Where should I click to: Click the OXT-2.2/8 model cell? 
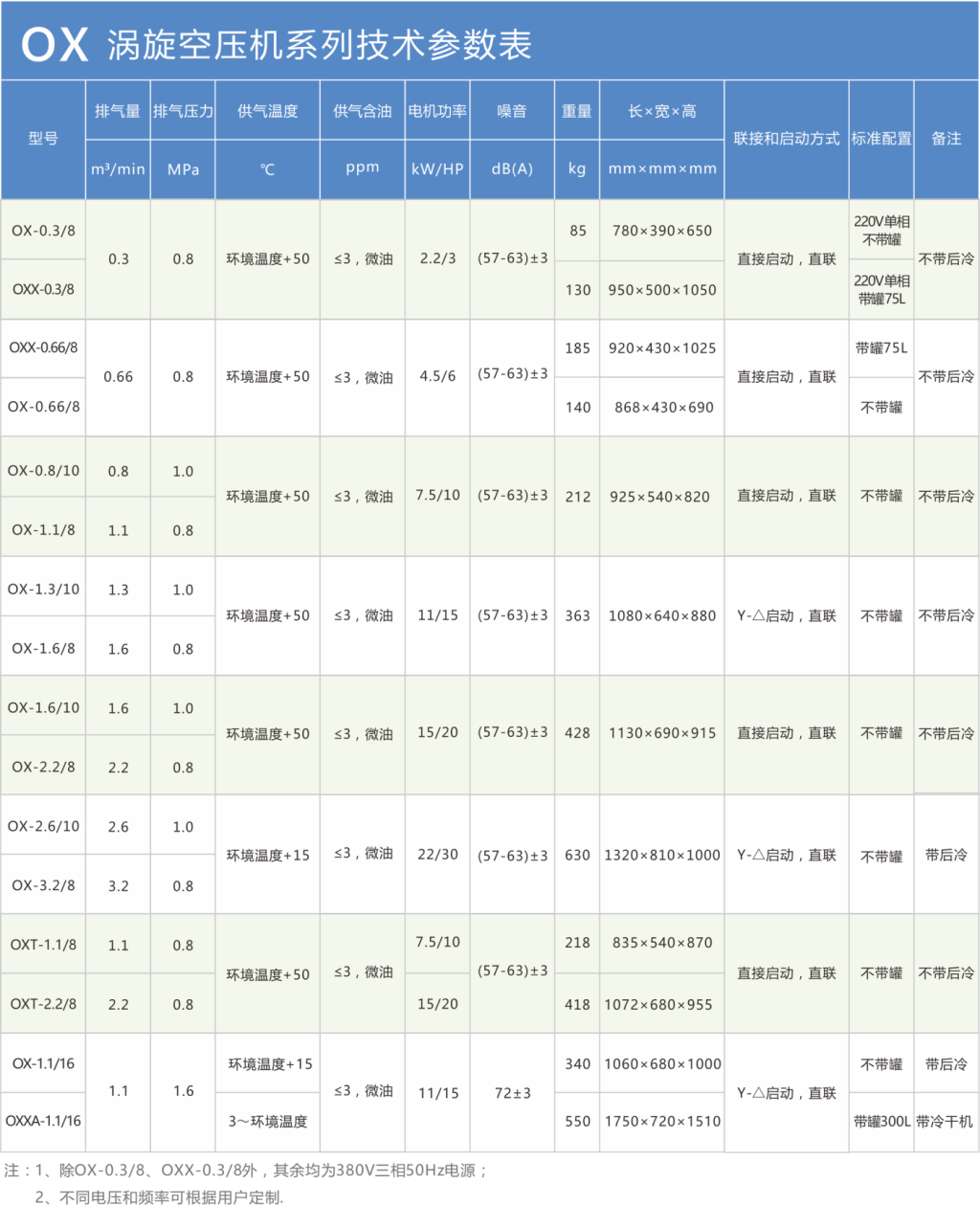click(43, 1004)
